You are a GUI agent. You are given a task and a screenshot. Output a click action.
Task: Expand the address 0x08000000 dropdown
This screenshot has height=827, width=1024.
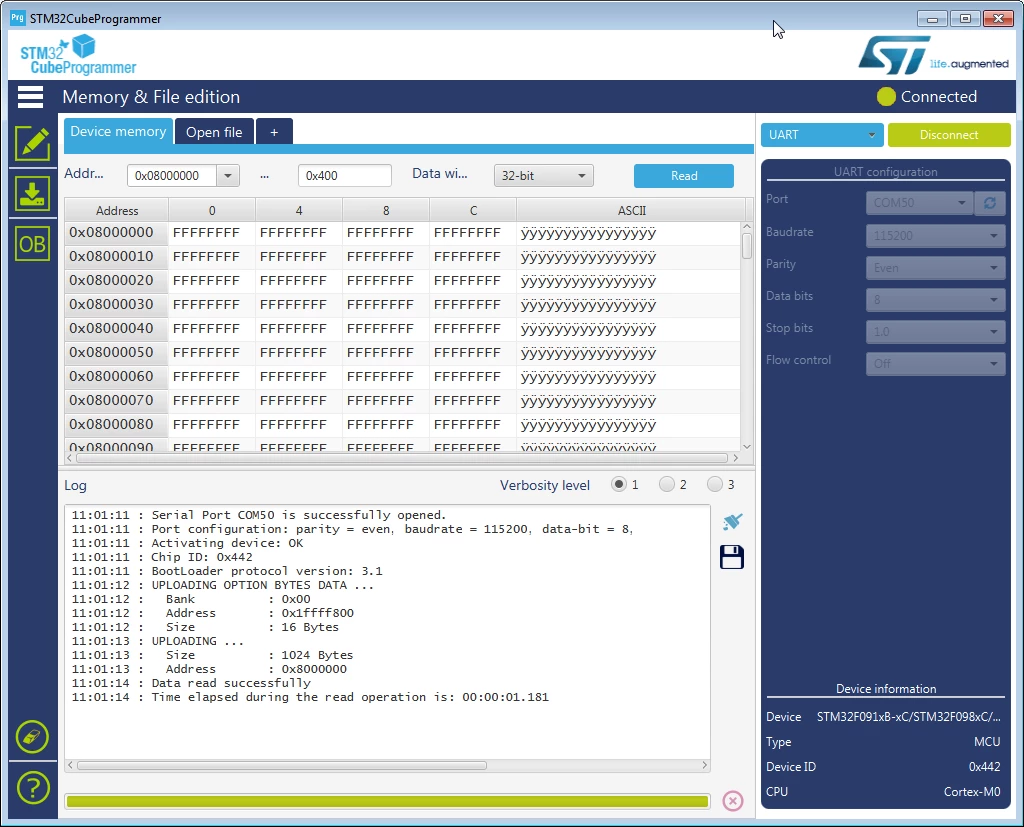click(x=228, y=176)
